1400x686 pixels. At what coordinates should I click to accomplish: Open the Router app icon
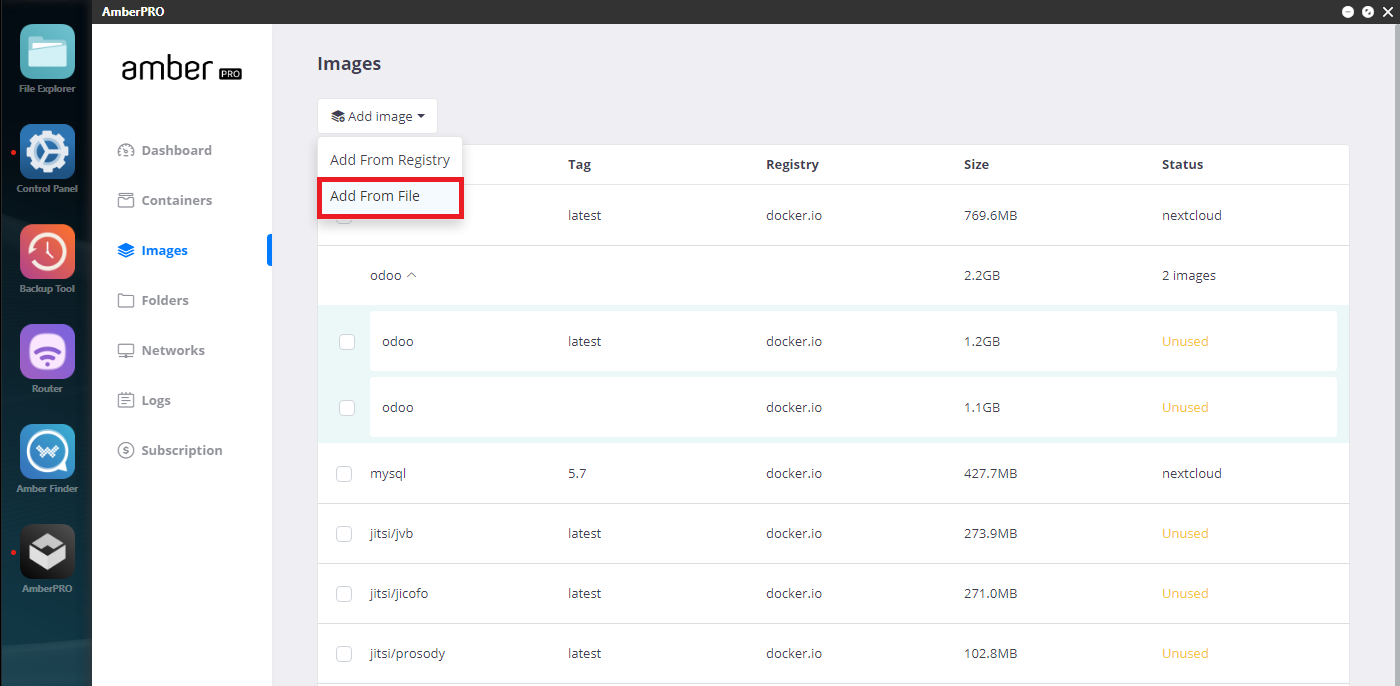47,352
